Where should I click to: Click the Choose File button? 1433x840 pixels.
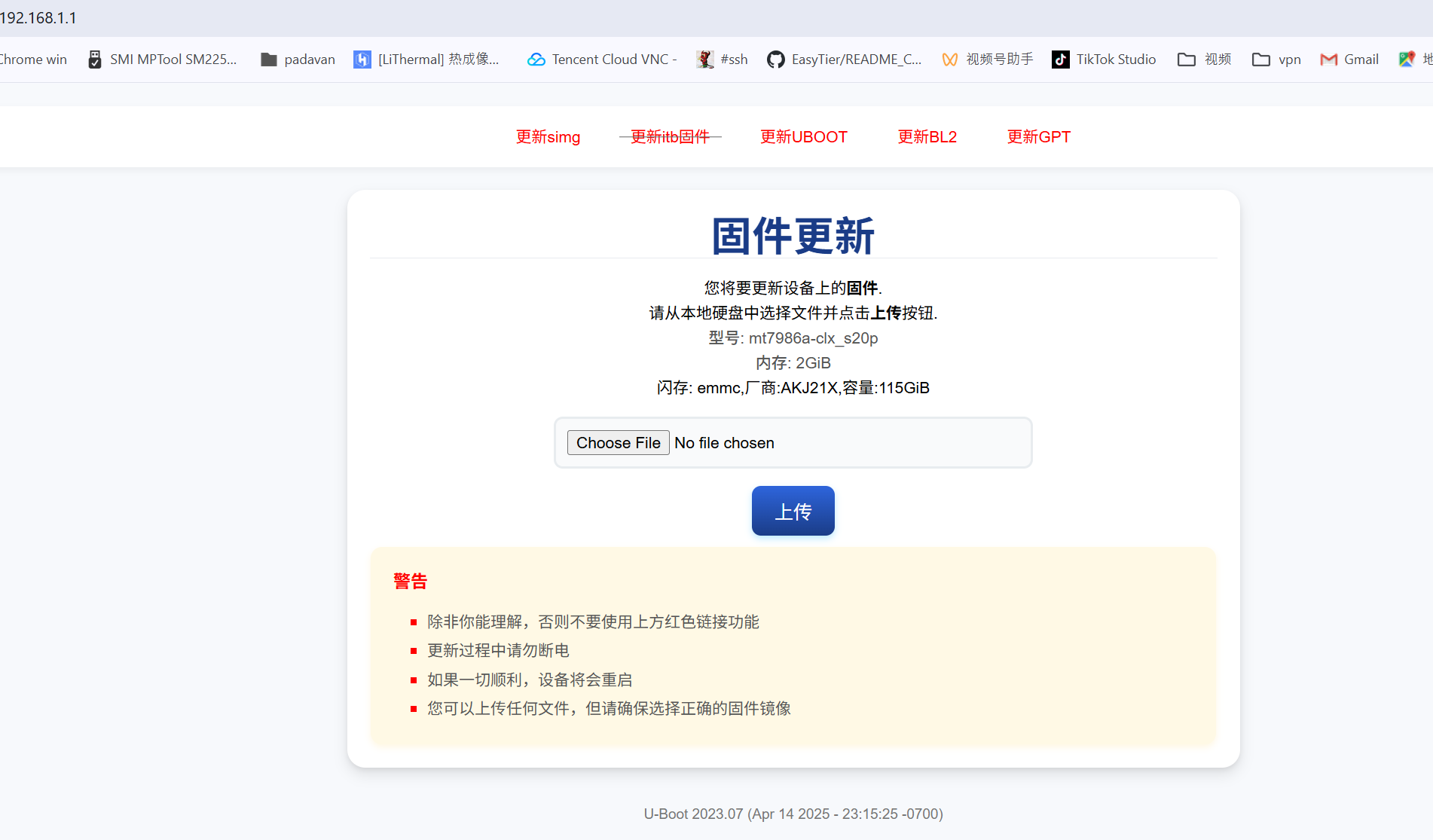pos(618,443)
